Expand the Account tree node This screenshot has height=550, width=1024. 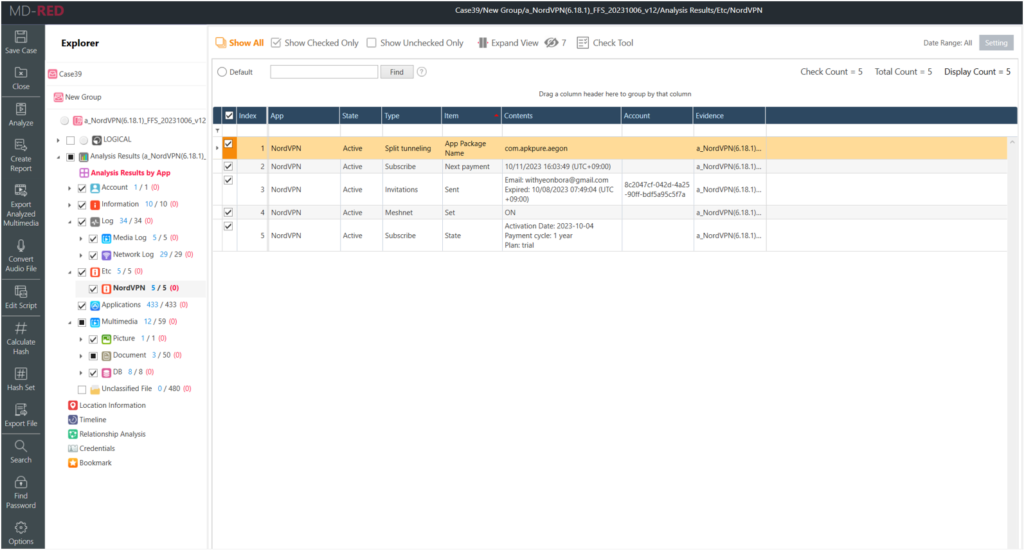pyautogui.click(x=70, y=188)
